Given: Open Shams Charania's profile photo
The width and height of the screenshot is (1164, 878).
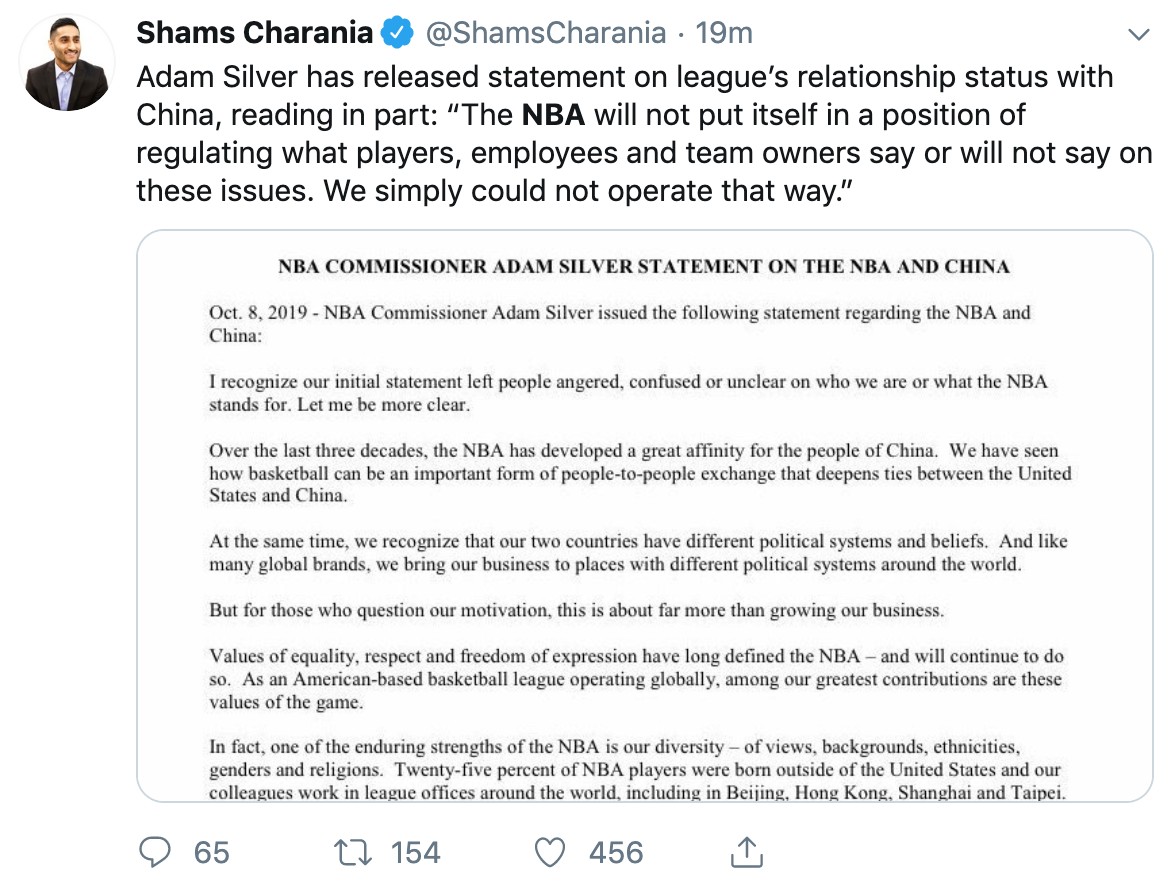Looking at the screenshot, I should tap(67, 62).
